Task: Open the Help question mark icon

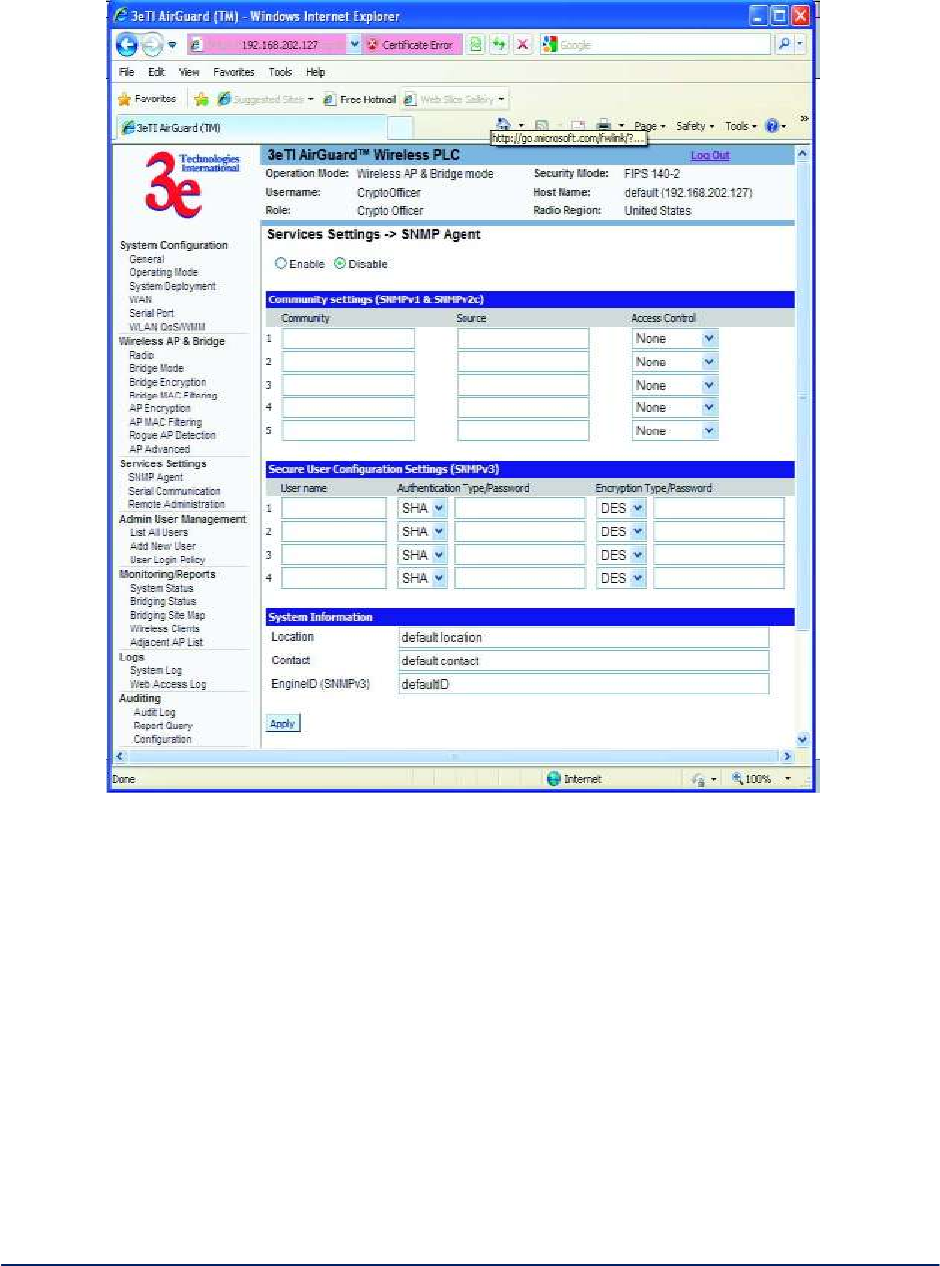Action: click(x=771, y=126)
